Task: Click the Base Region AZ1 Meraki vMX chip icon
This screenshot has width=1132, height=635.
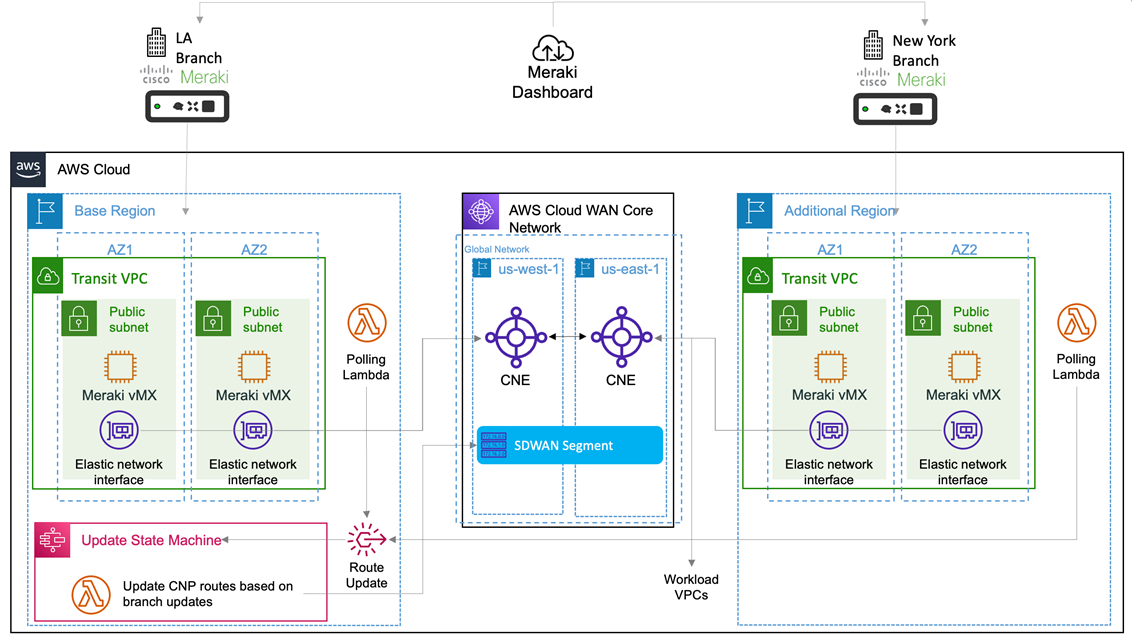Action: pyautogui.click(x=120, y=367)
